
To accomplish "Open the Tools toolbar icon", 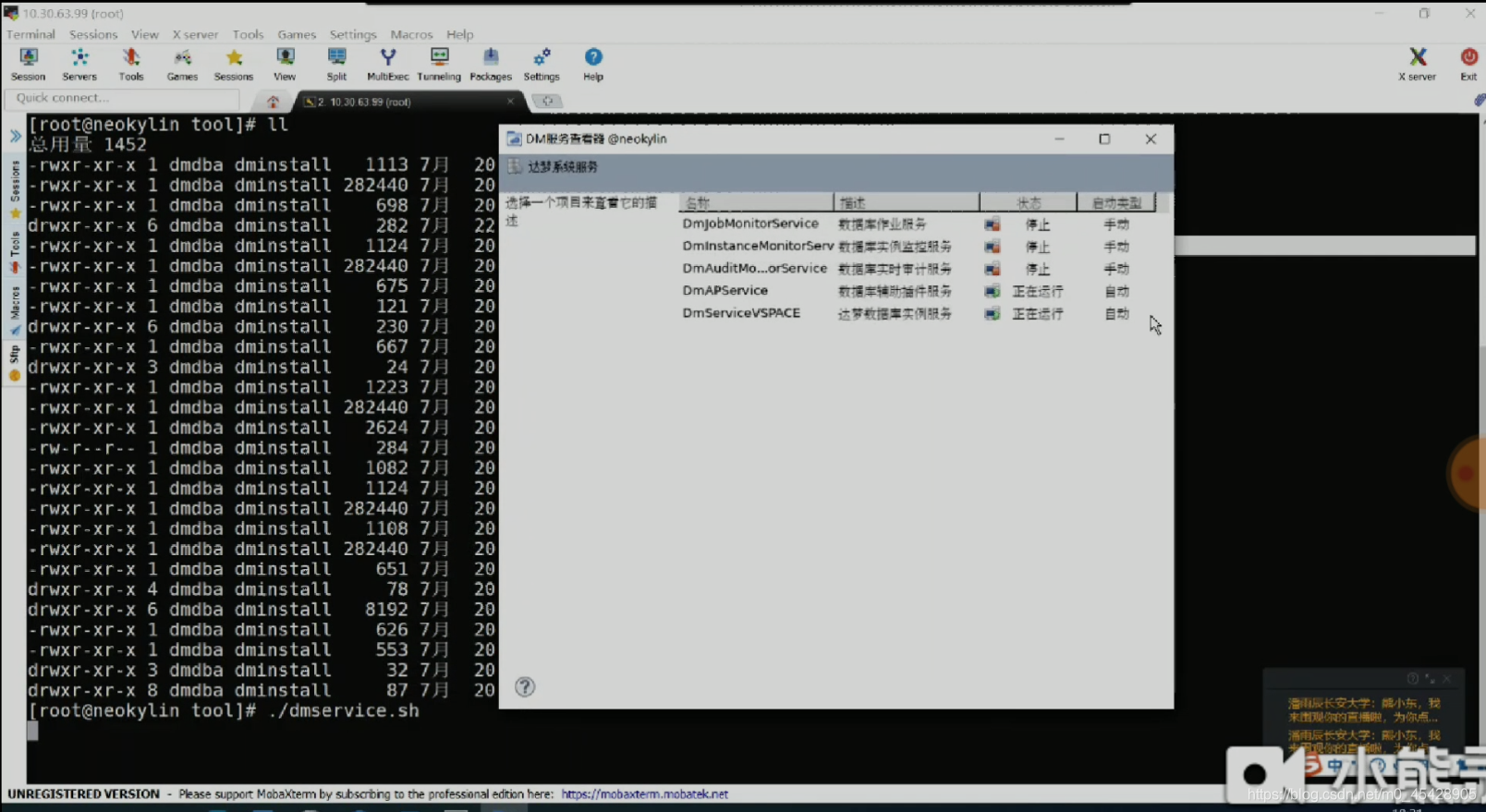I will (131, 64).
